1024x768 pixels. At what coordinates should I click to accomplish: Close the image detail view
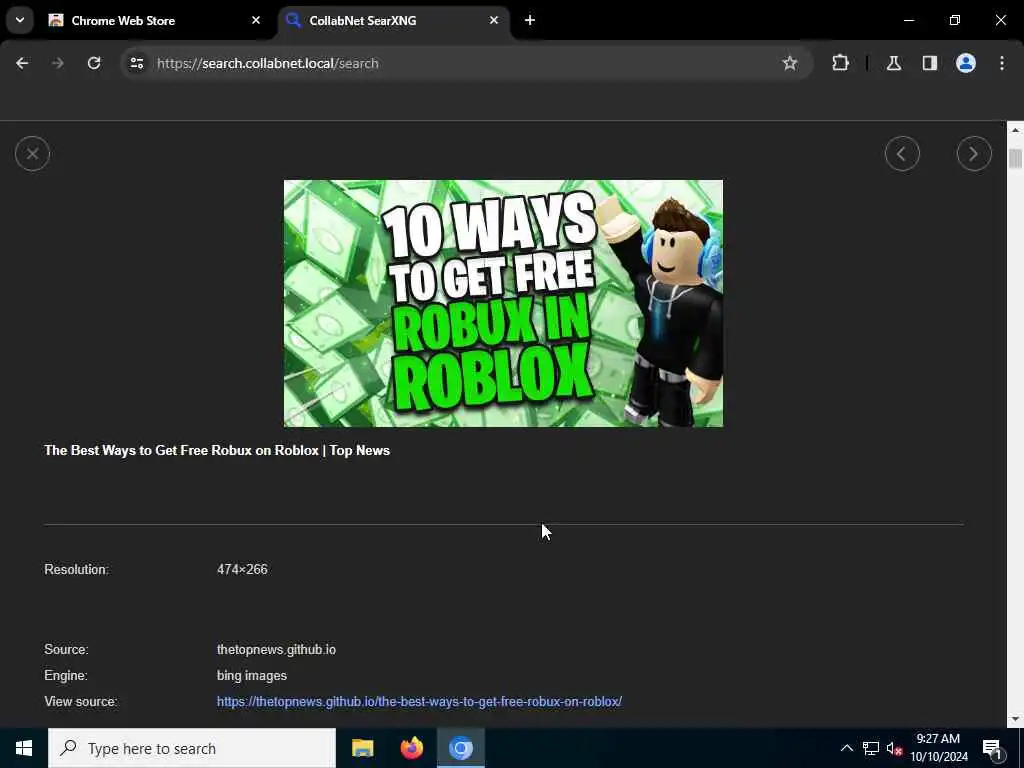click(32, 154)
